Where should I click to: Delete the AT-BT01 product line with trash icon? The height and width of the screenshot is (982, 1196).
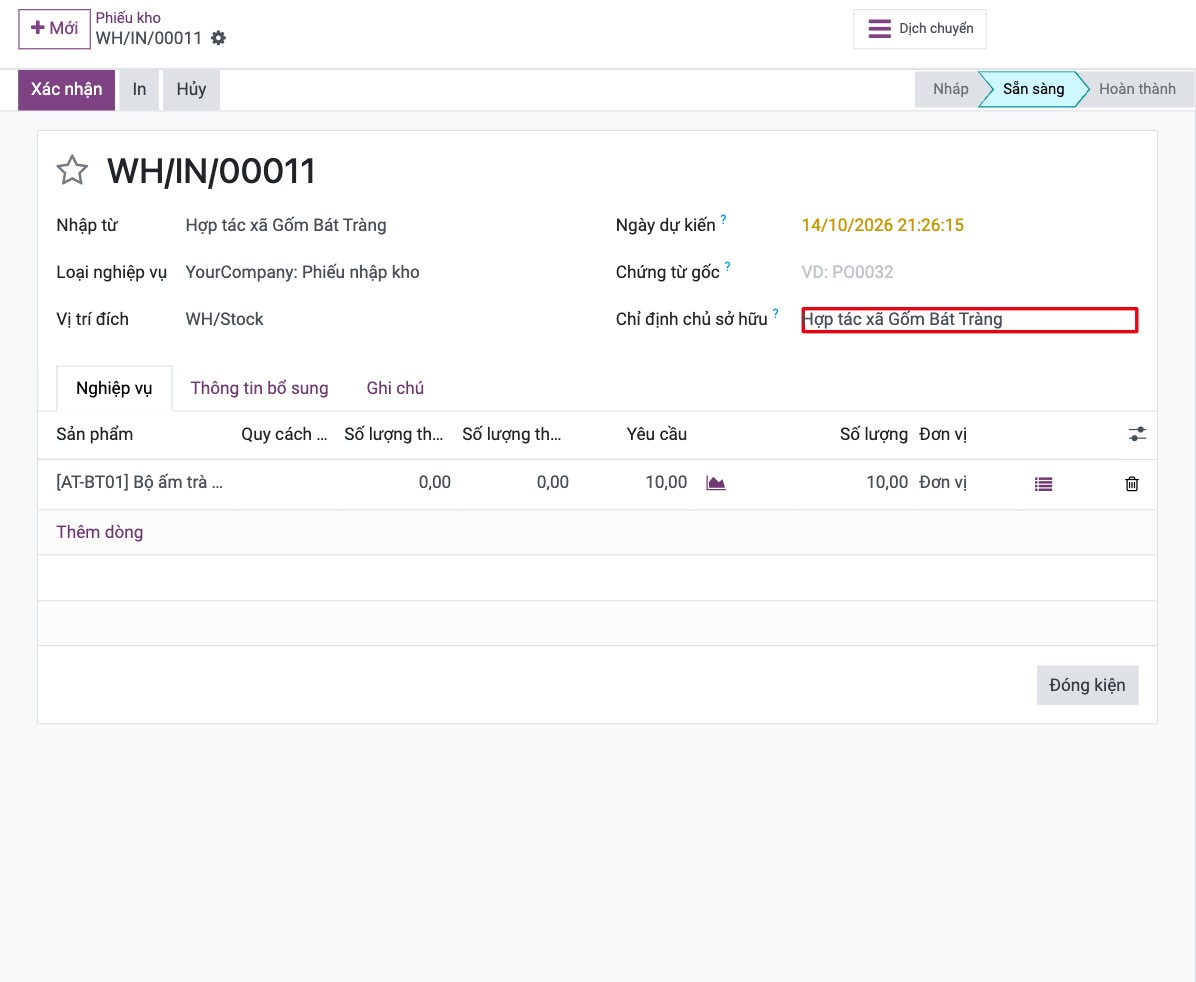pos(1132,484)
